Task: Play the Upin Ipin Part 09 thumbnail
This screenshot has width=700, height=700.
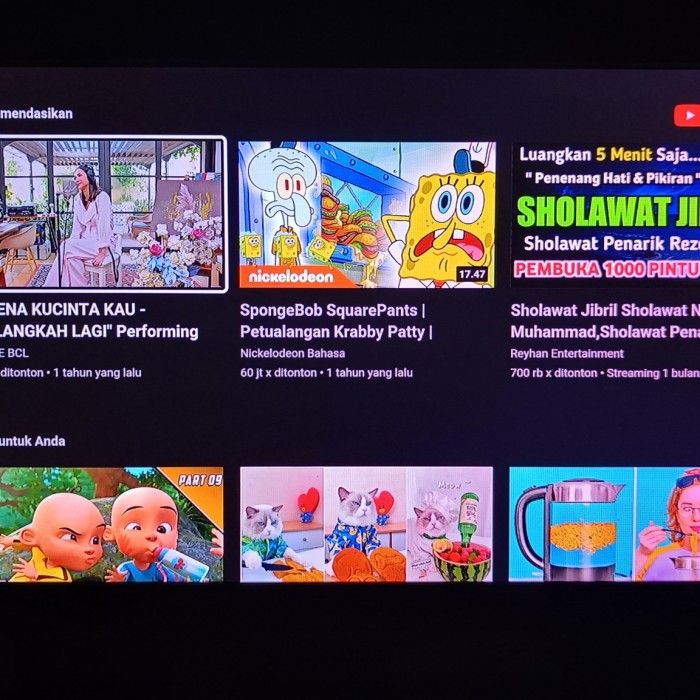Action: 112,524
